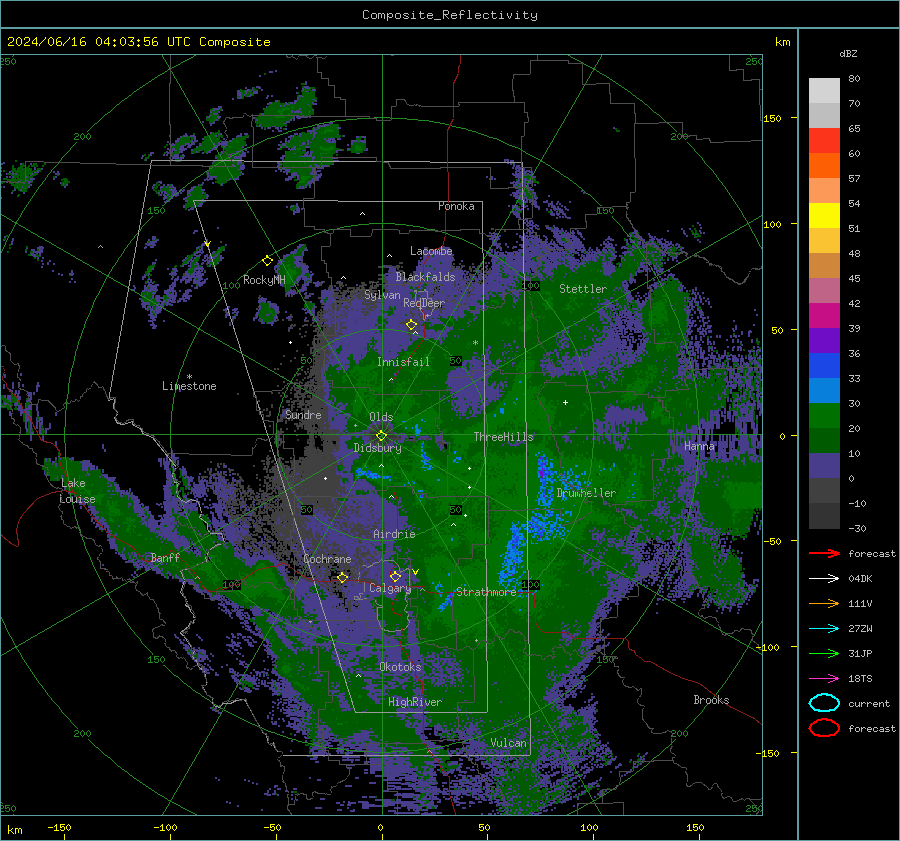Click the HighRiver town label
900x841 pixels.
pos(414,702)
